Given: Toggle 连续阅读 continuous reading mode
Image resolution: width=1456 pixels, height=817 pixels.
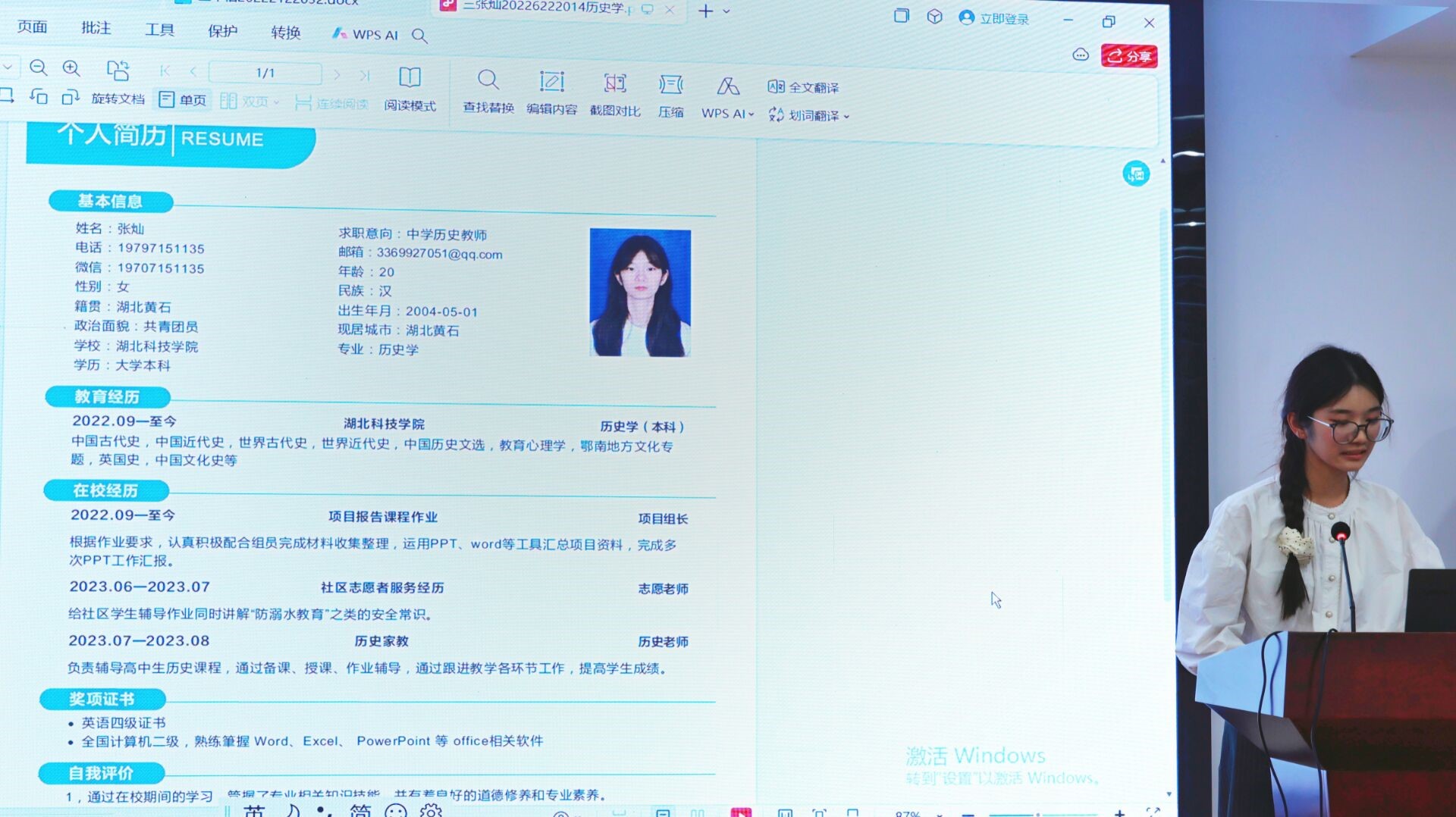Looking at the screenshot, I should click(x=331, y=103).
